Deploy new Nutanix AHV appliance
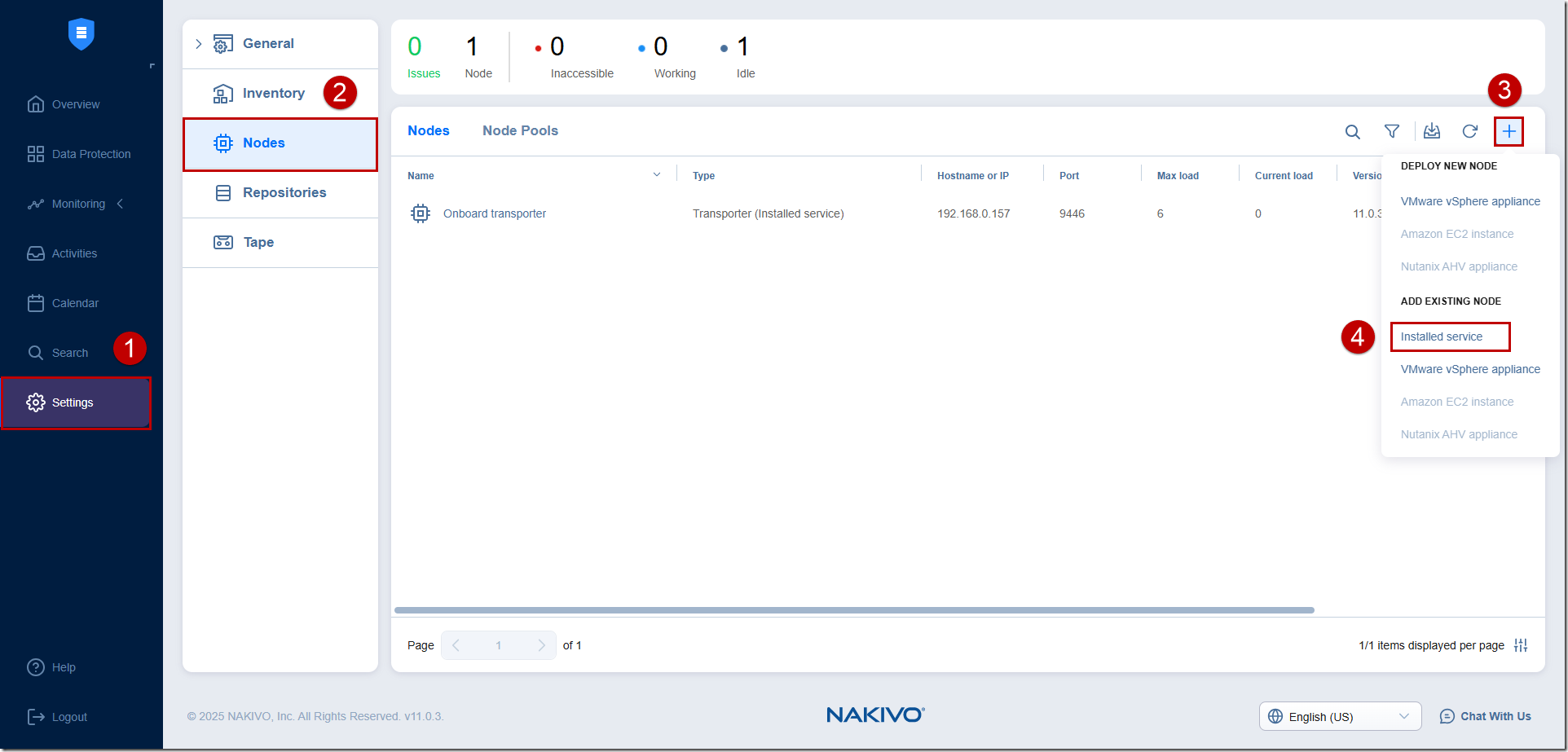The width and height of the screenshot is (1568, 752). click(x=1459, y=266)
